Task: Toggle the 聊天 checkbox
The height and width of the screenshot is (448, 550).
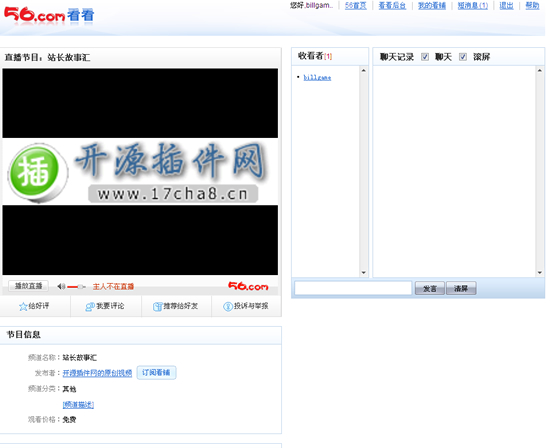Action: pos(425,57)
